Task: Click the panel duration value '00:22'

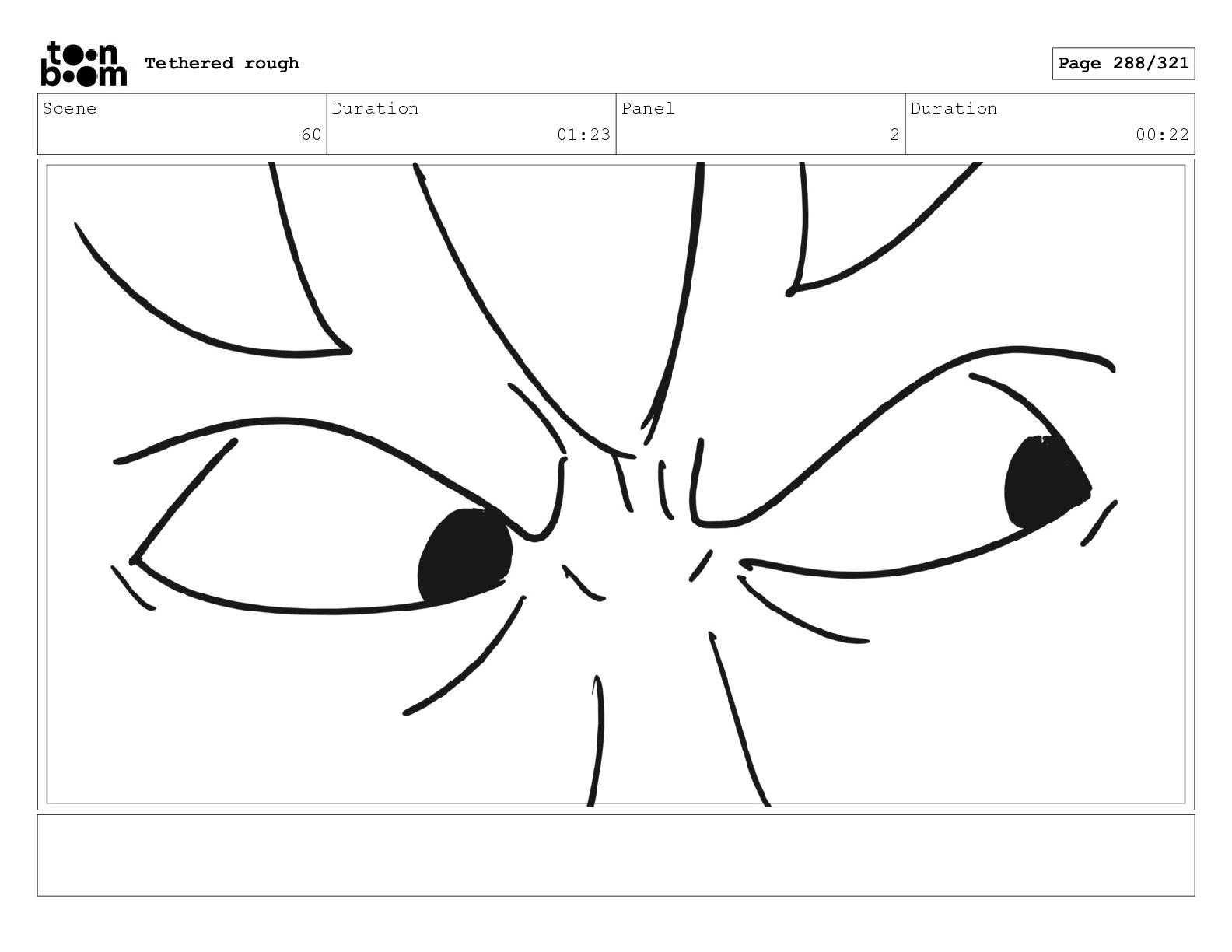Action: pyautogui.click(x=1162, y=135)
